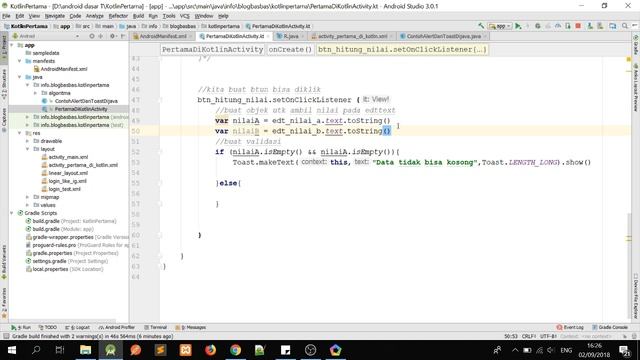Toggle code fold at line 47
Viewport: 640px width, 360px height.
tap(161, 100)
